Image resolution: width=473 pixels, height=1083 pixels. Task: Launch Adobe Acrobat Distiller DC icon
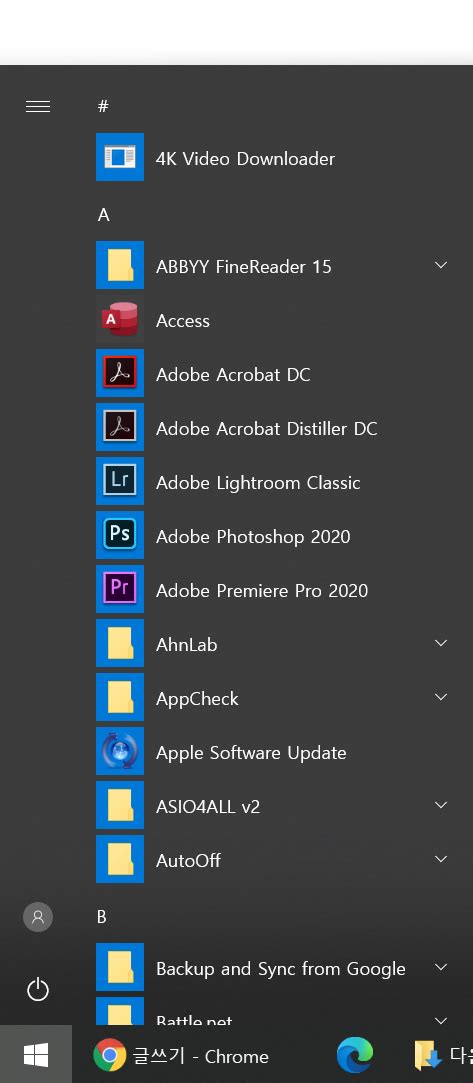click(119, 428)
